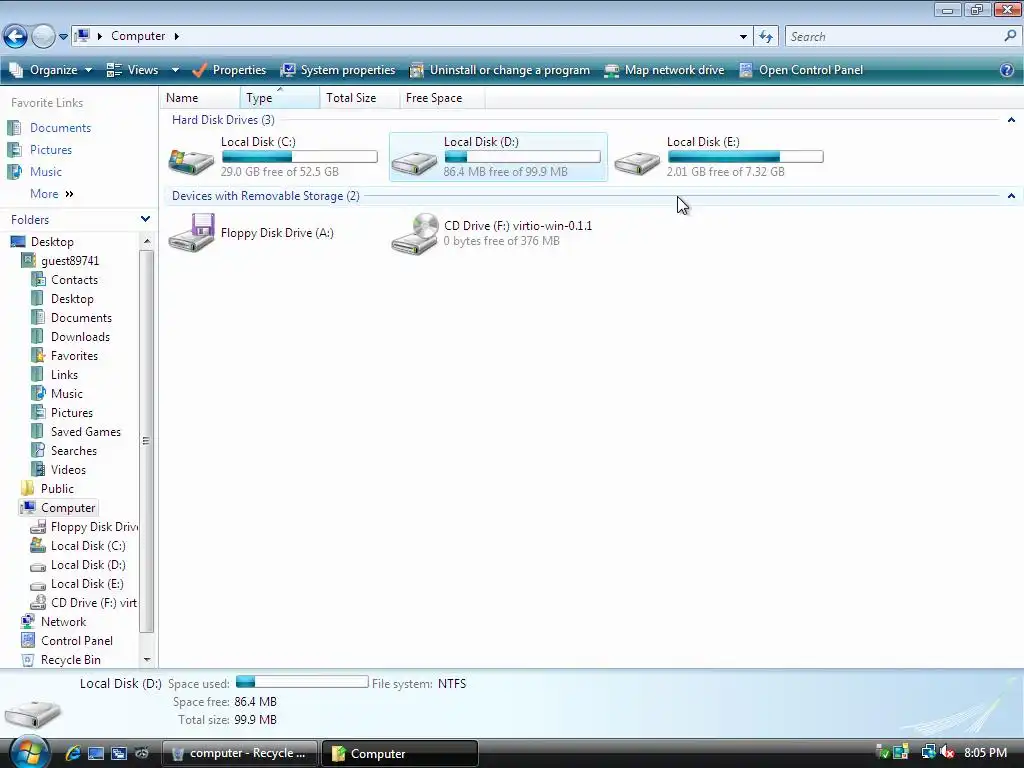Screen dimensions: 1024x768
Task: Click Local Disk (E:) capacity bar
Action: 745,157
